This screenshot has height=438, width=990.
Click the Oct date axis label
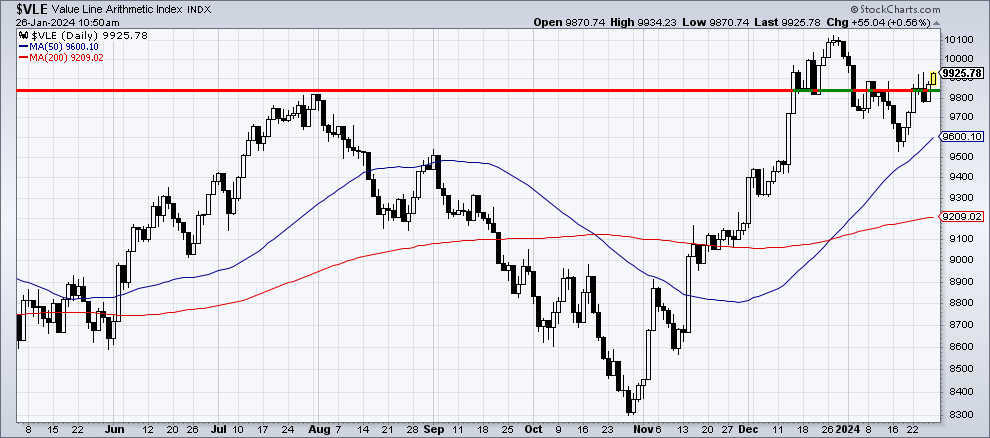tap(534, 429)
